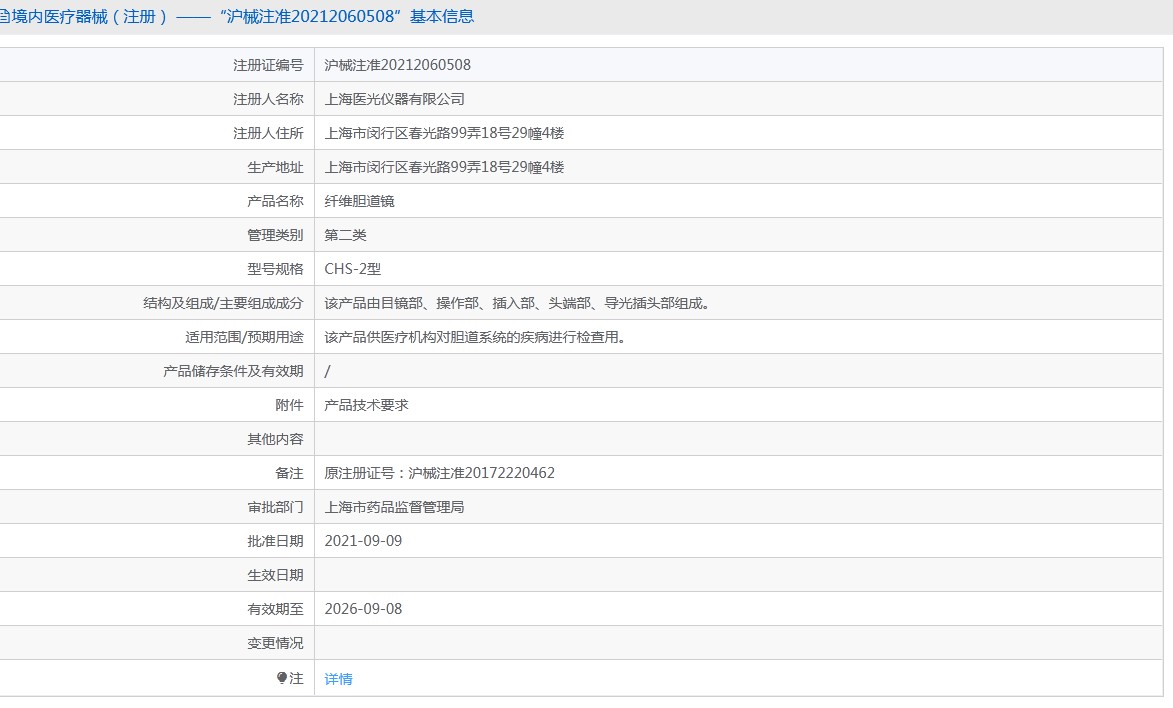Screen dimensions: 1173x708
Task: Click the 型号规格 label
Action: 275,269
